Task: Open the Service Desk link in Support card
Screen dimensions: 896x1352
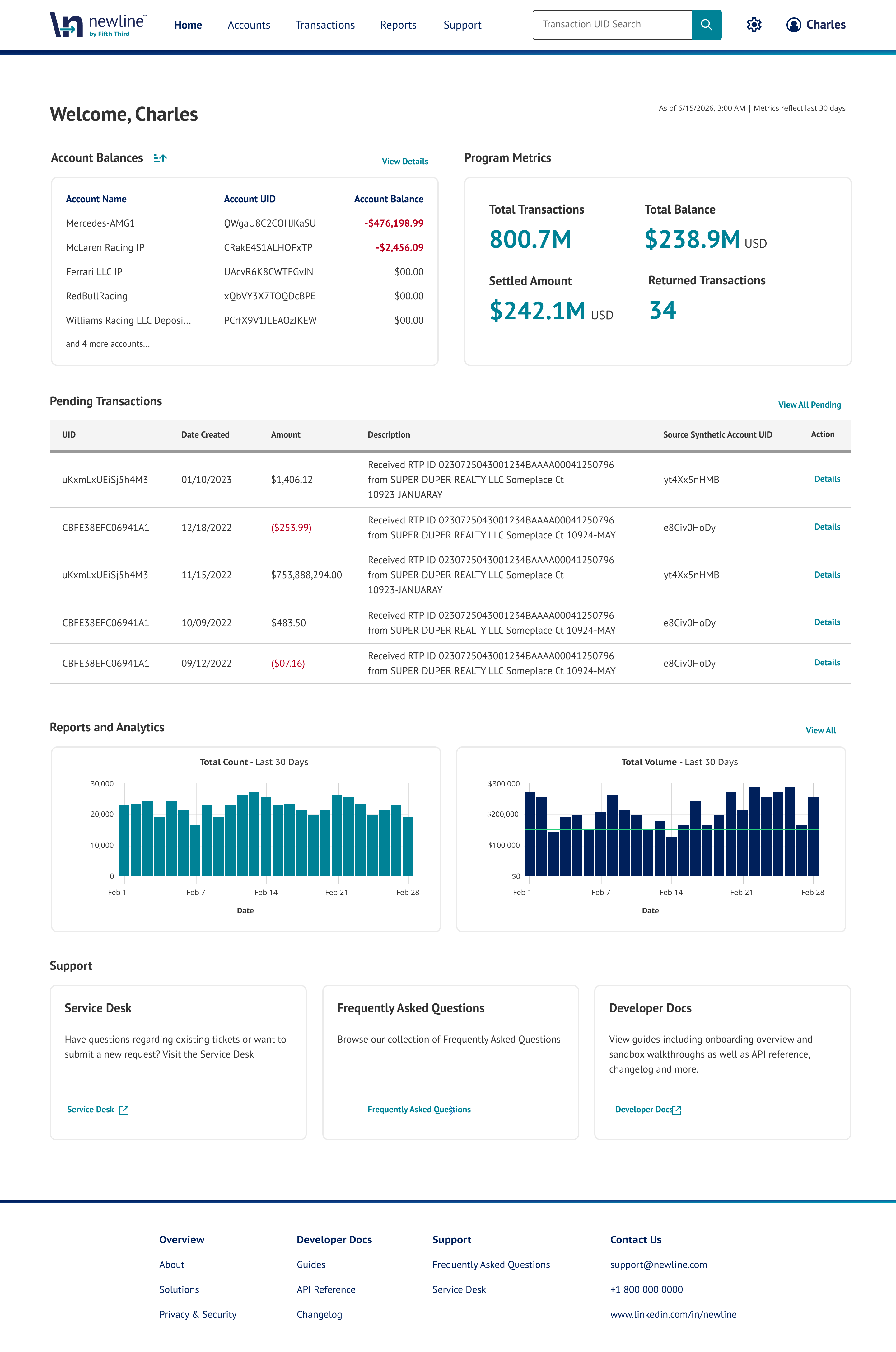Action: [x=90, y=1110]
